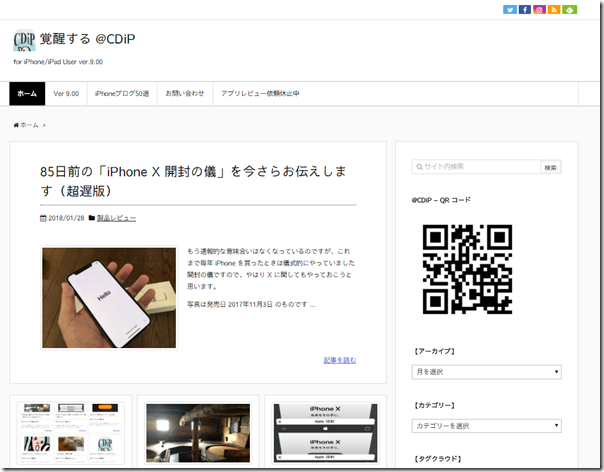604x472 pixels.
Task: Click the calendar icon beside post date
Action: [43, 218]
